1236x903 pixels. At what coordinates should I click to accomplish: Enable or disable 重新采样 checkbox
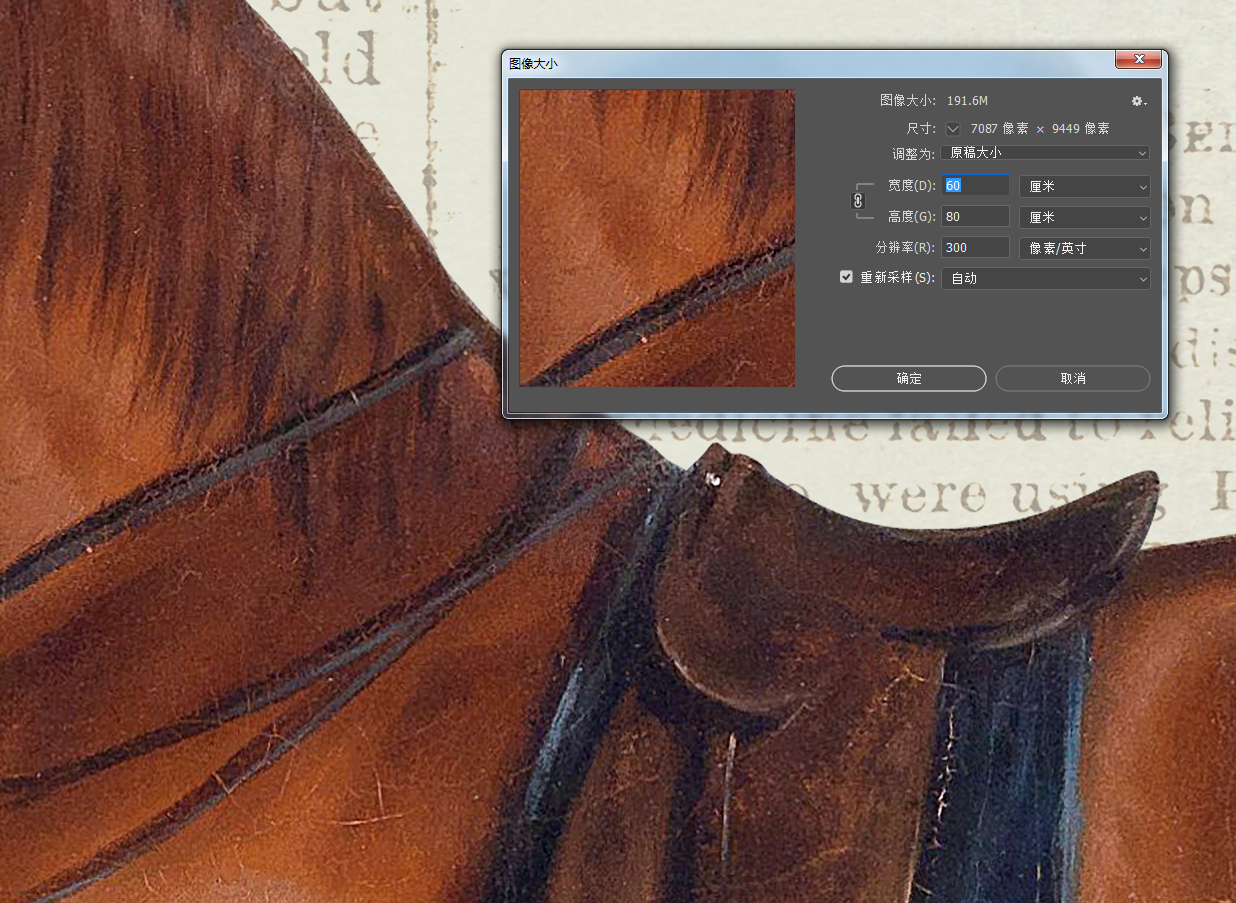(847, 278)
